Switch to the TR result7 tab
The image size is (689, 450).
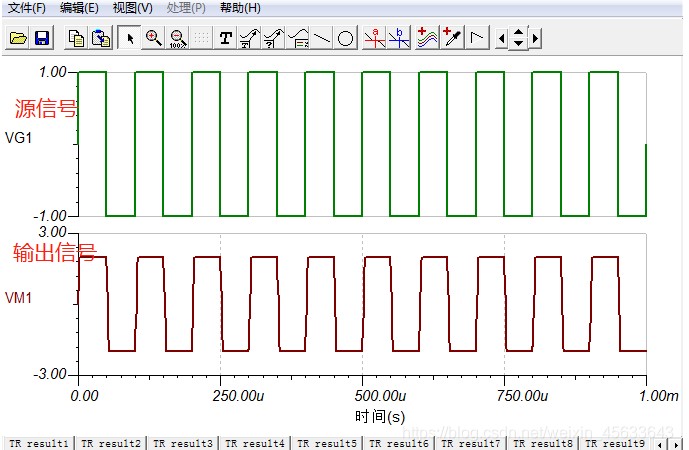[470, 442]
